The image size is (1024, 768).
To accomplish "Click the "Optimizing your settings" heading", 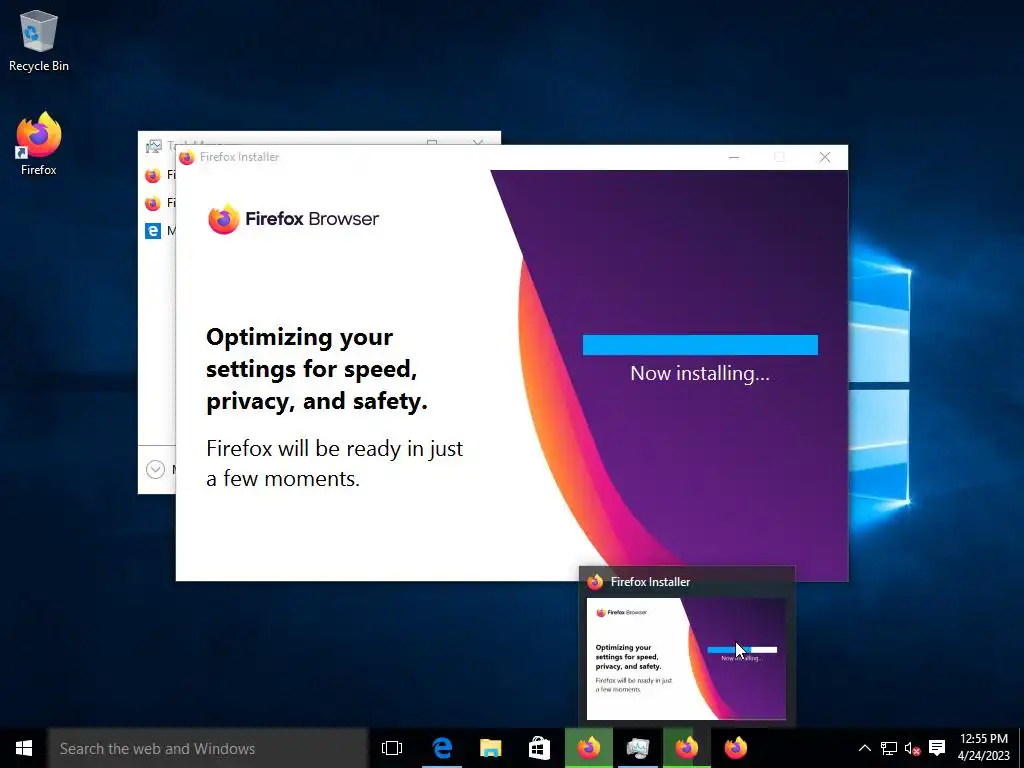I will (317, 369).
